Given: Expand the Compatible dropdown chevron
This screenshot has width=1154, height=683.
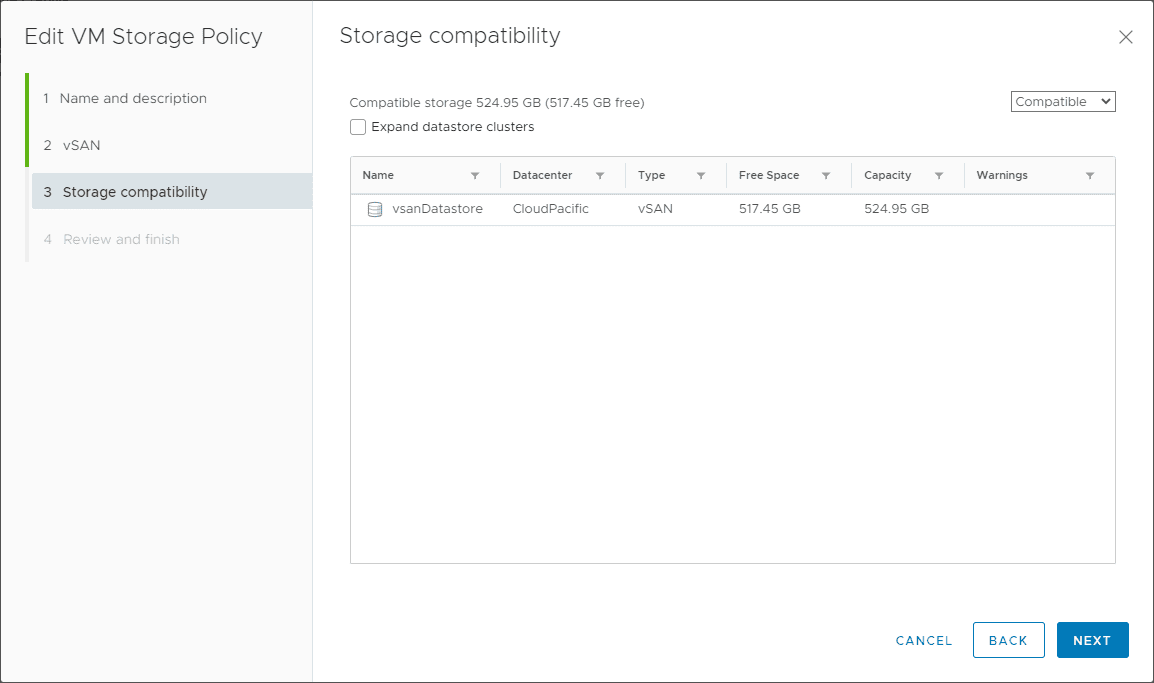Looking at the screenshot, I should (x=1104, y=101).
